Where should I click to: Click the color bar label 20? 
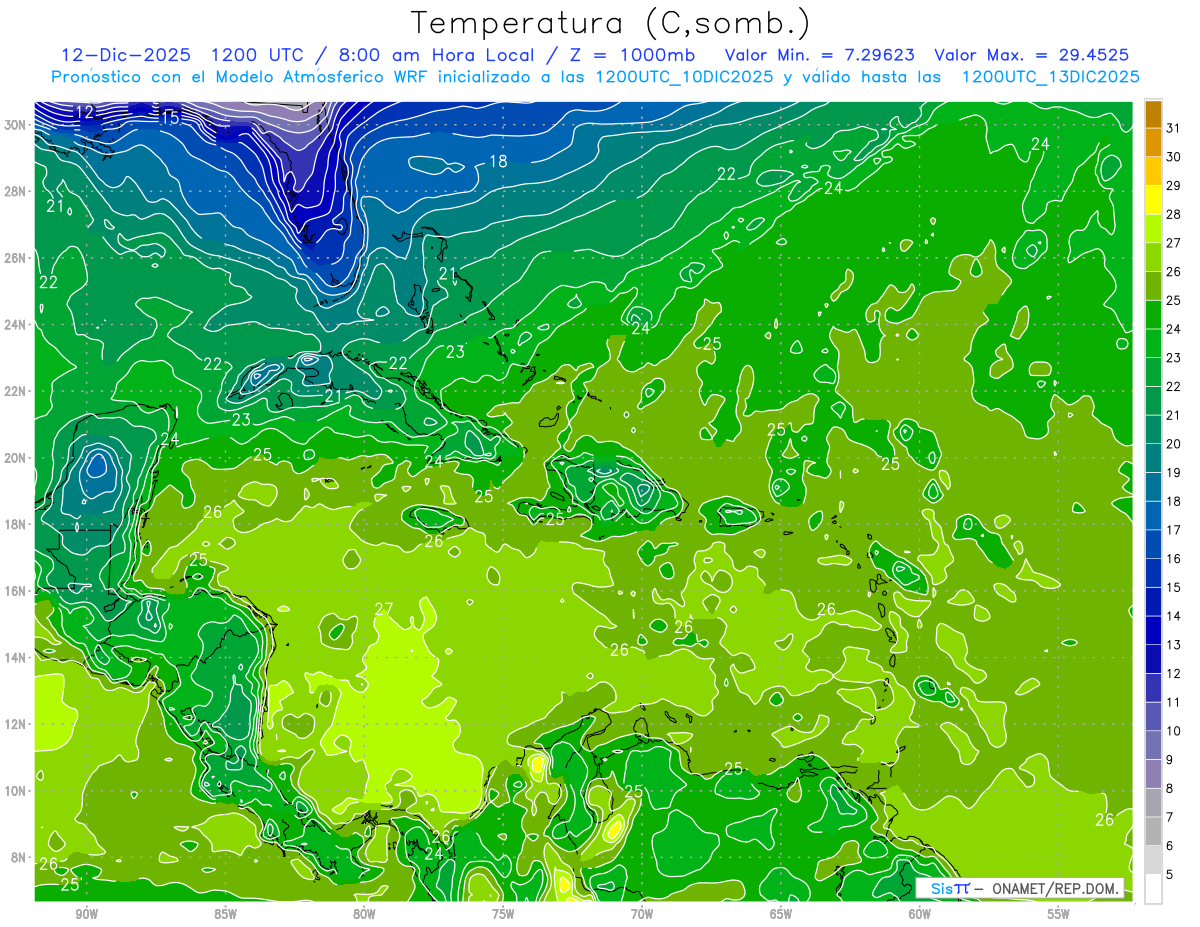click(x=1174, y=444)
